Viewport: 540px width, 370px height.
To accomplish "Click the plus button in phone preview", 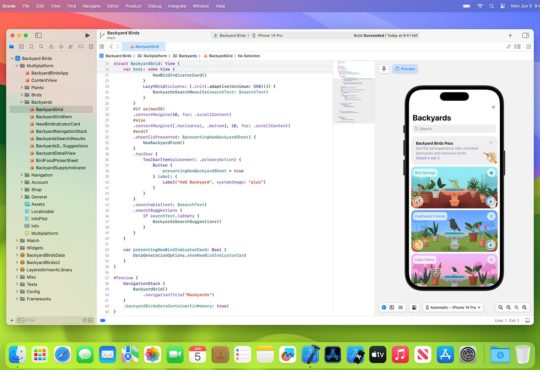I will click(x=493, y=107).
